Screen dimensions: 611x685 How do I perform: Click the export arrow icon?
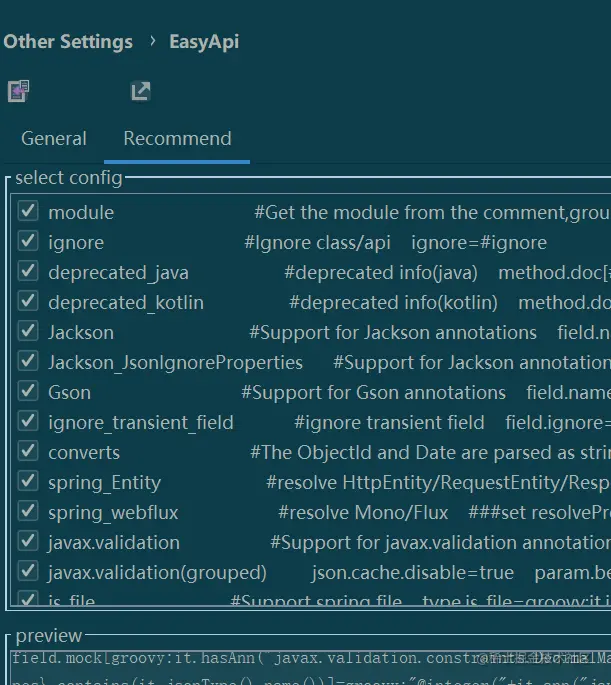coord(141,92)
